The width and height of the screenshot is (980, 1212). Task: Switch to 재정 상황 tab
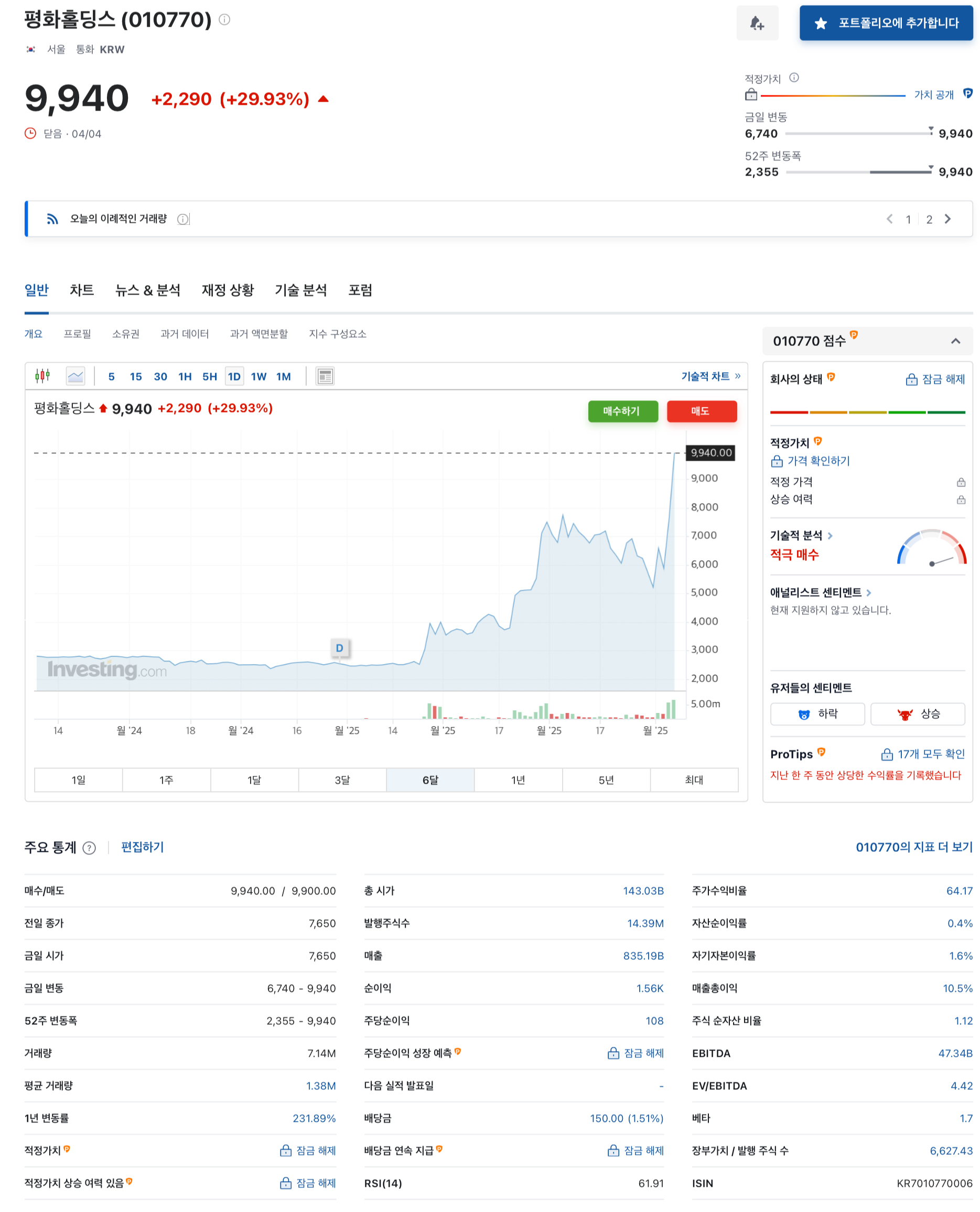pyautogui.click(x=228, y=290)
